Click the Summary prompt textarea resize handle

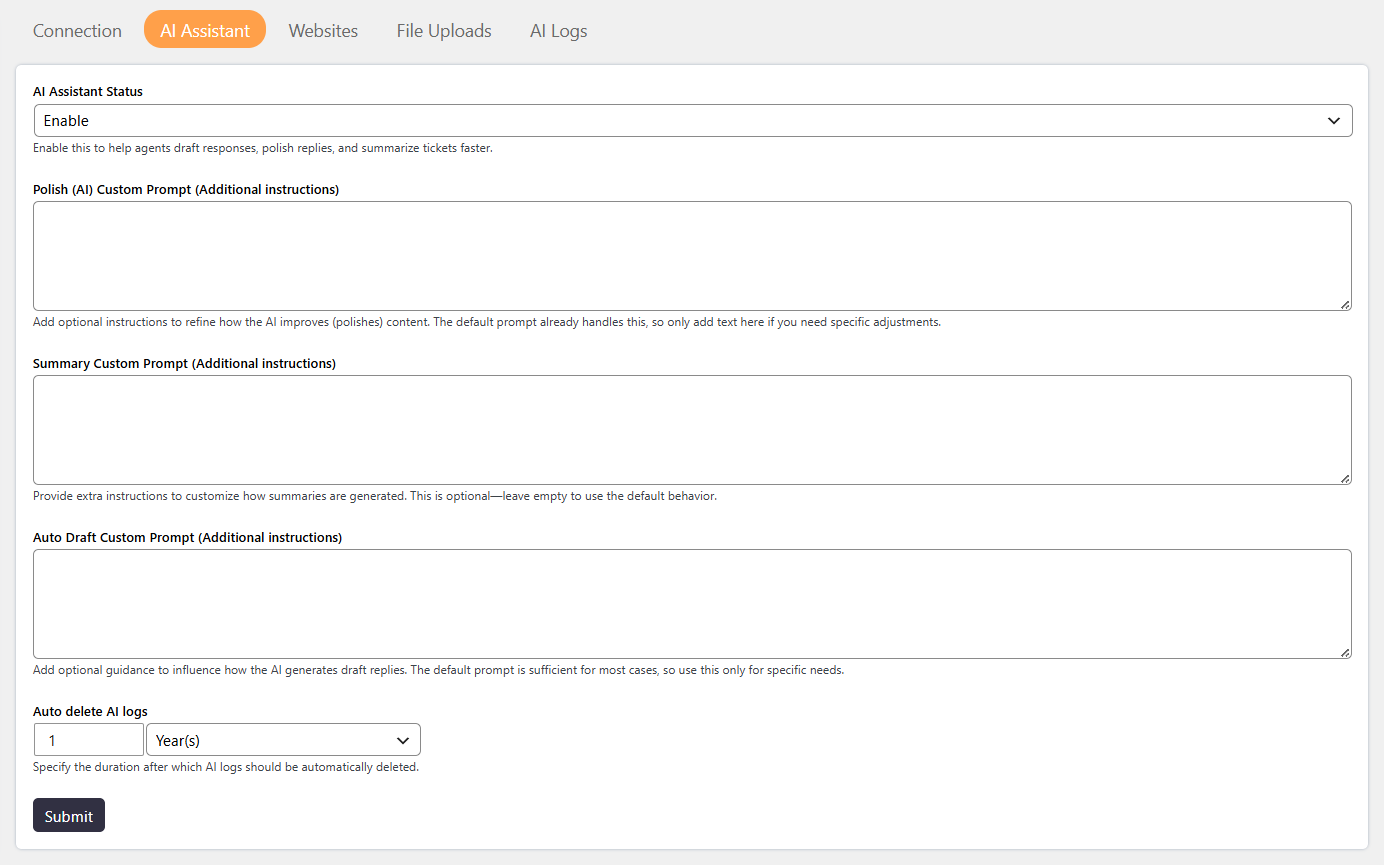[x=1345, y=478]
